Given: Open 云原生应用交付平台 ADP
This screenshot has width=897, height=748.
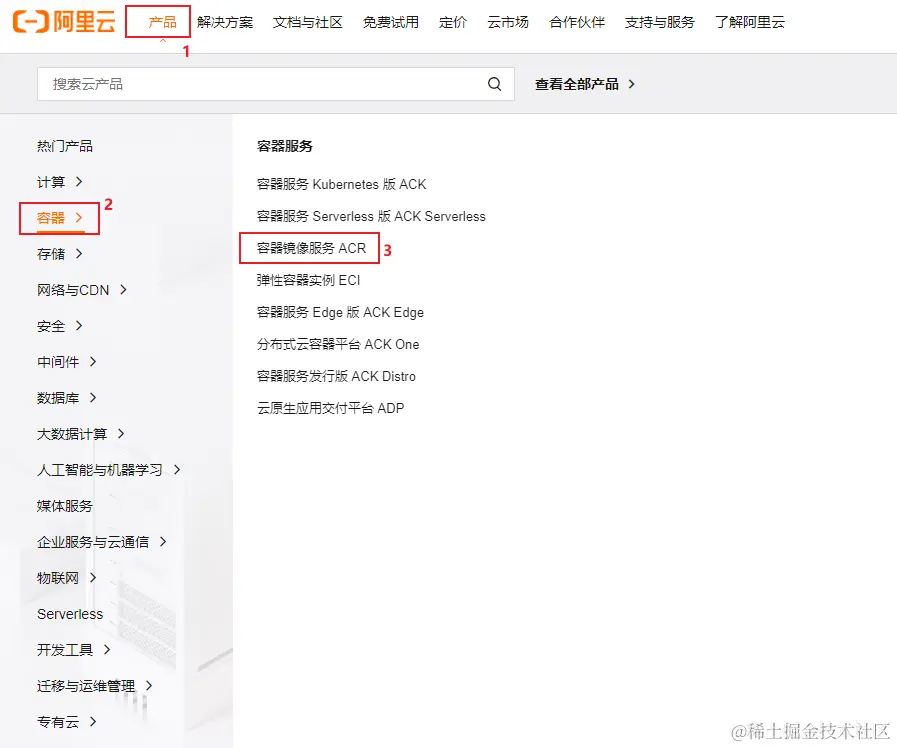Looking at the screenshot, I should (x=330, y=408).
